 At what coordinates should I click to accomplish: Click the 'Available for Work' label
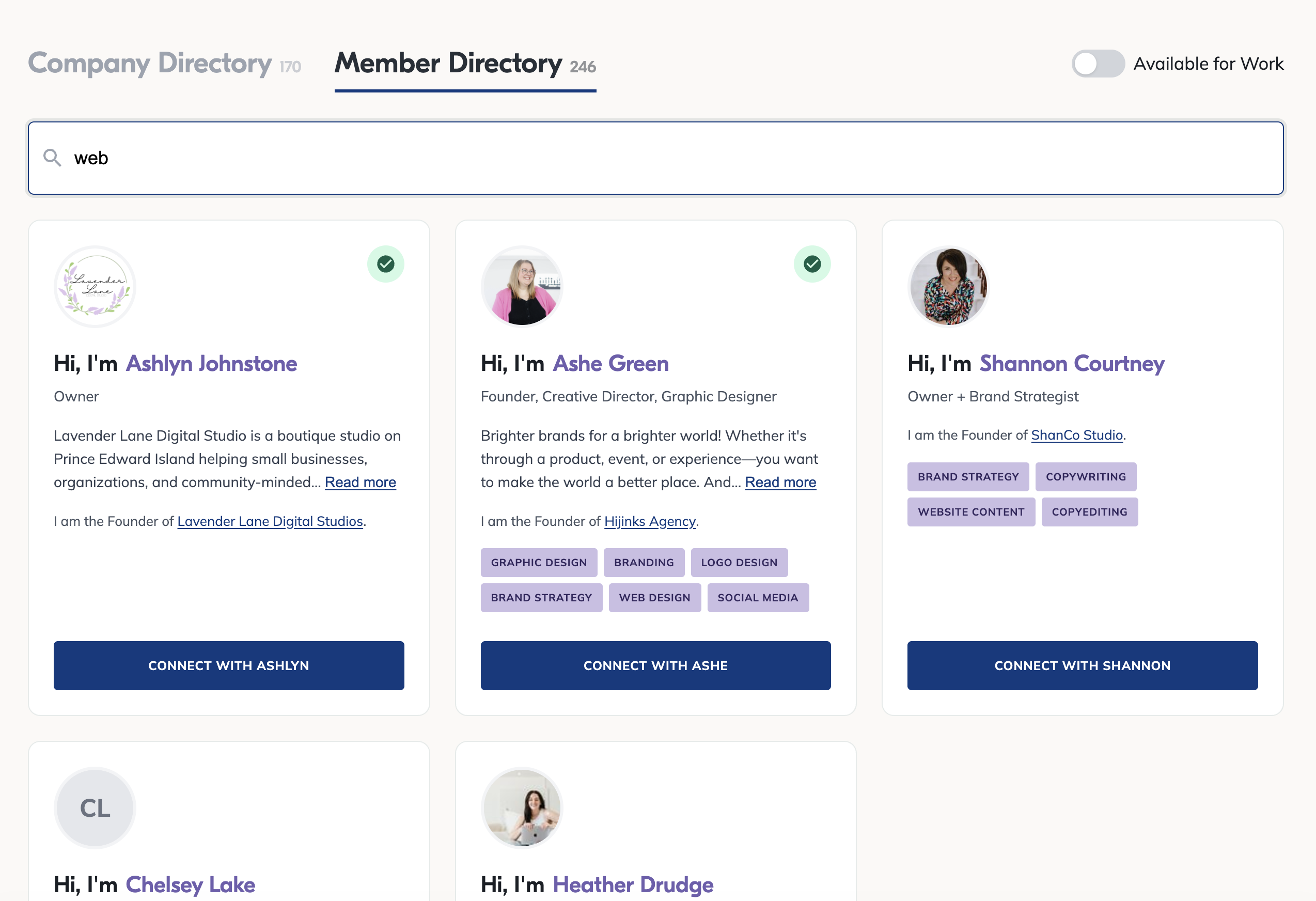1209,64
